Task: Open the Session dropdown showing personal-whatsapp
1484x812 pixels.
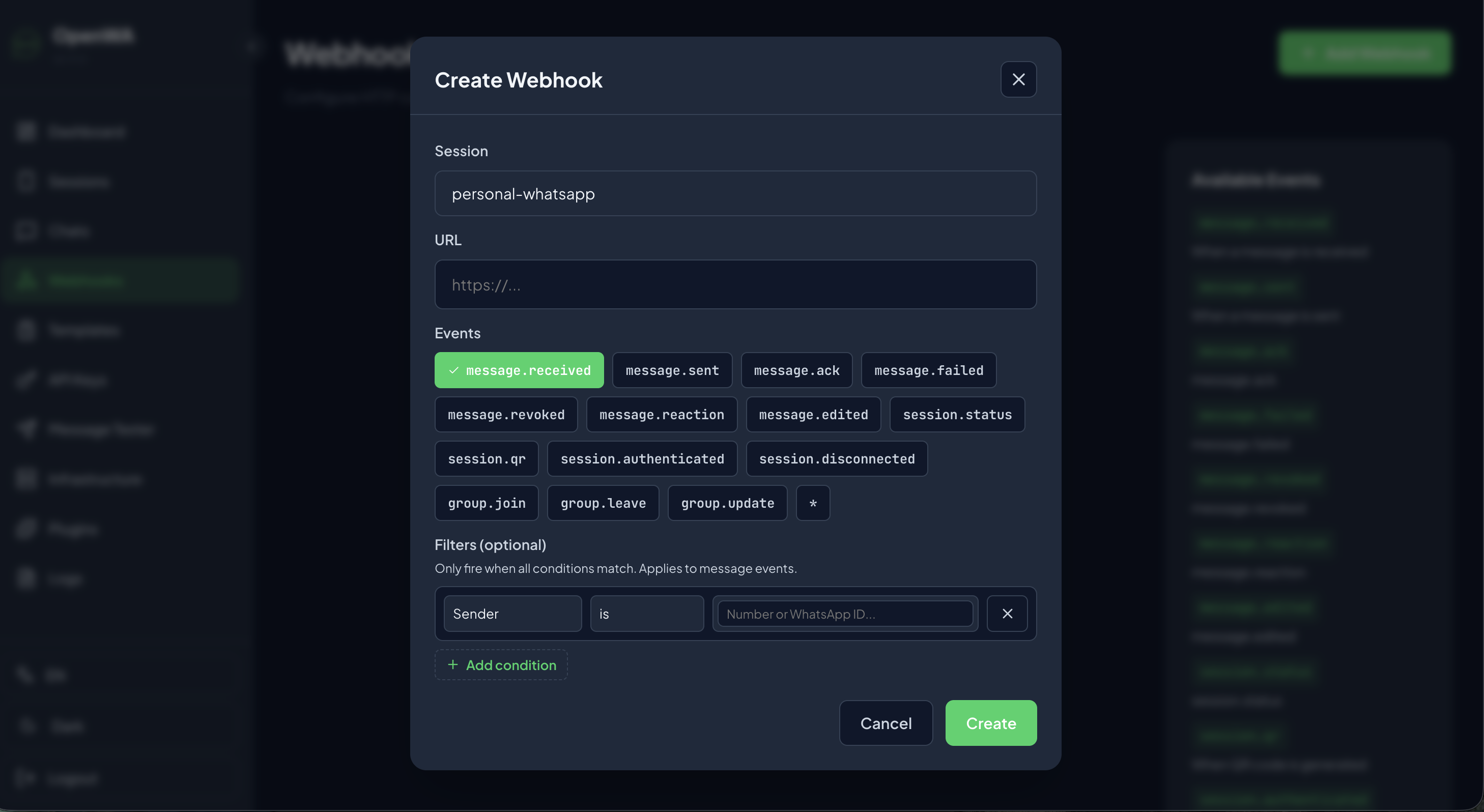Action: pos(735,193)
